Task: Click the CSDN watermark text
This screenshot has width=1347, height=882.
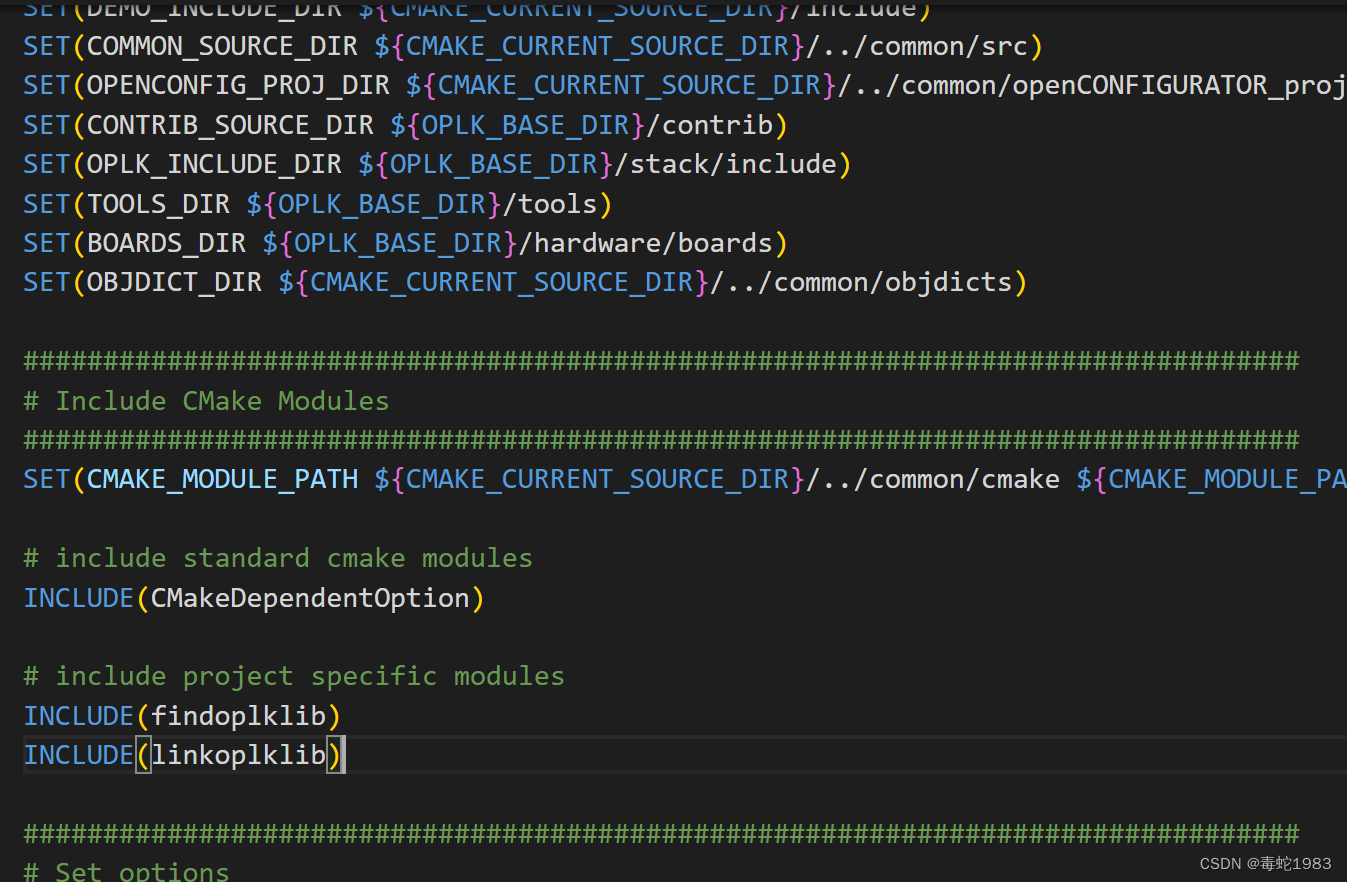Action: pyautogui.click(x=1265, y=864)
